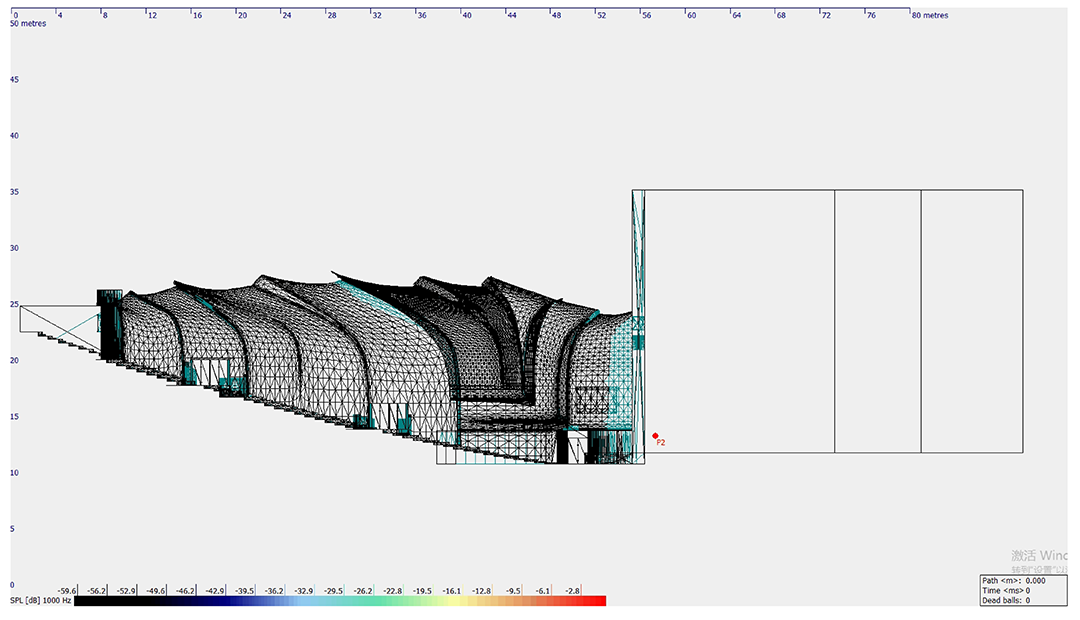Click the 12 mark on horizontal ruler

(x=152, y=15)
